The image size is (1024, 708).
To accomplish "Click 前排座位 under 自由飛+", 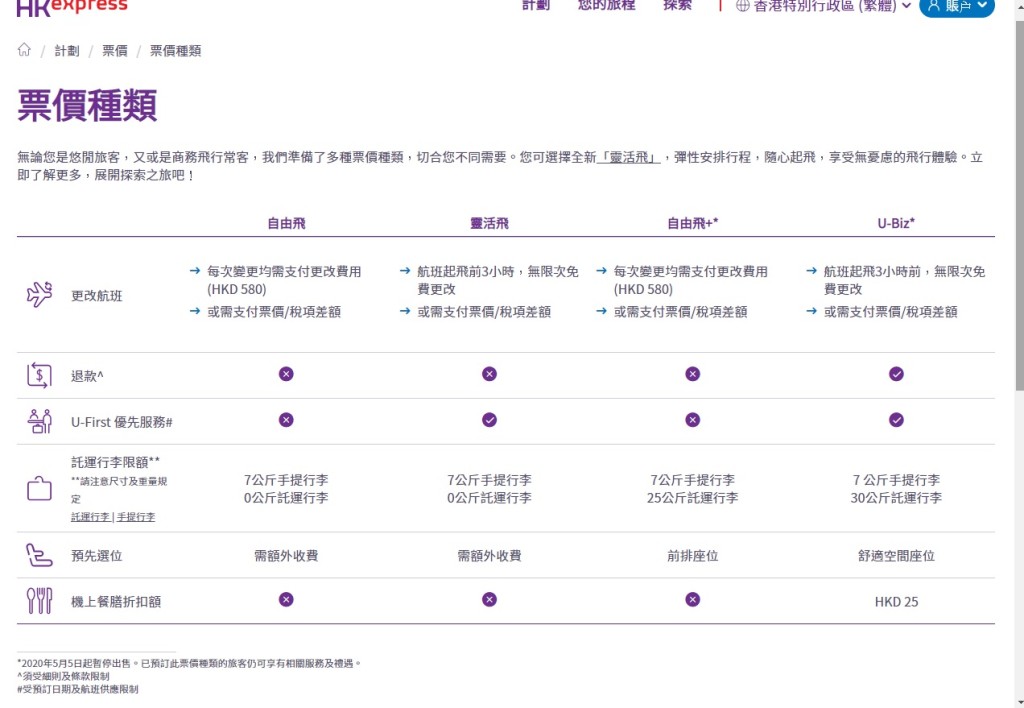I will (x=693, y=556).
